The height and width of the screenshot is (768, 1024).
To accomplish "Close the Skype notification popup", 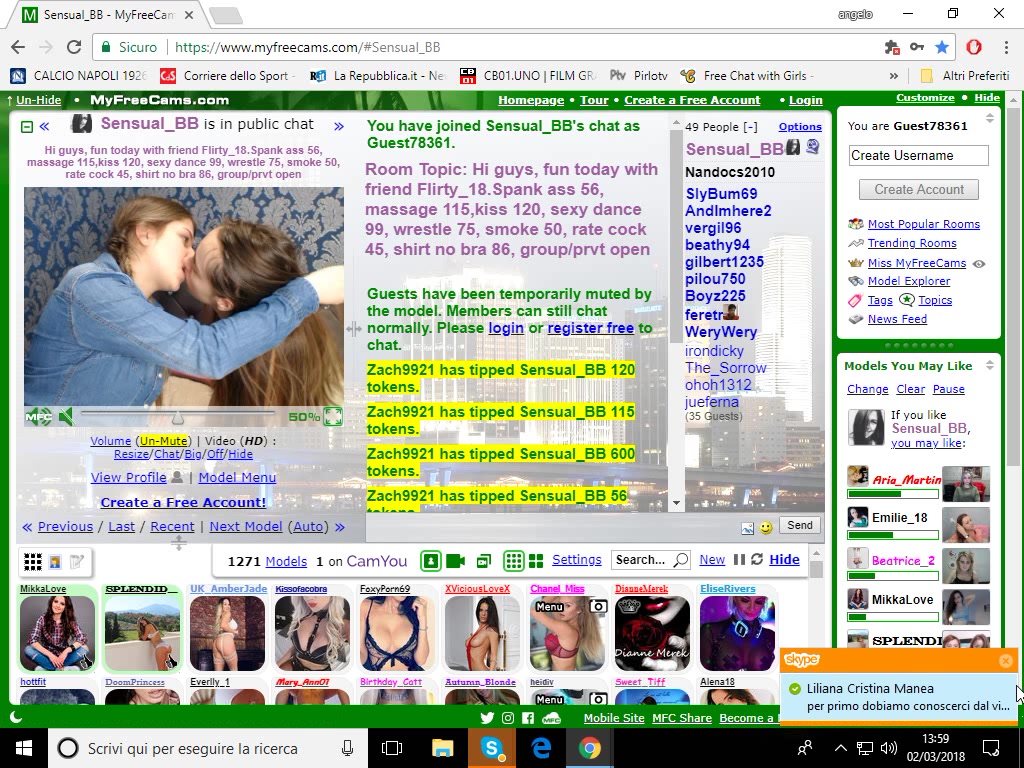I will click(1006, 660).
